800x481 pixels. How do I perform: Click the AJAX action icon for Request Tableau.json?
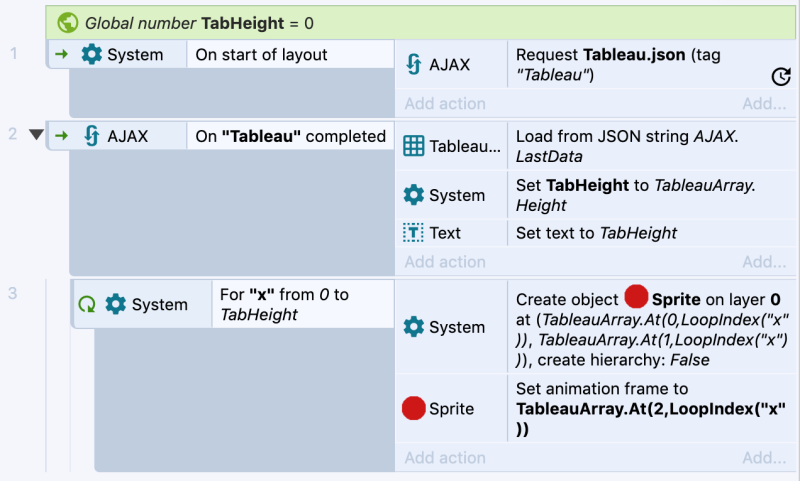[x=414, y=65]
